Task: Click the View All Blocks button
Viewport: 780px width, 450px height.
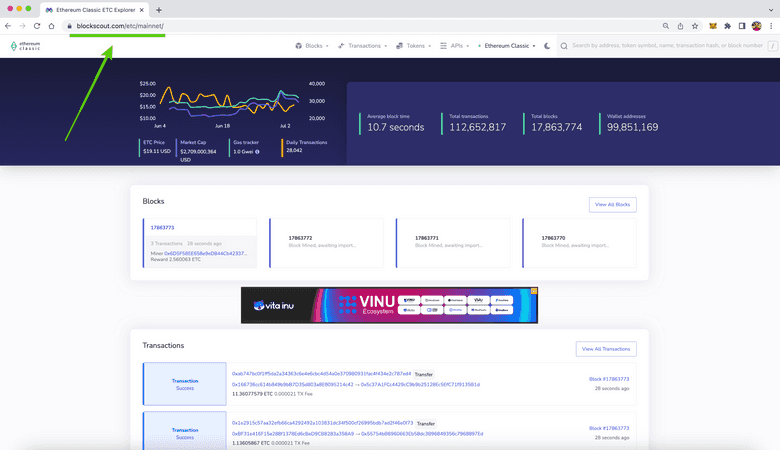Action: click(612, 205)
